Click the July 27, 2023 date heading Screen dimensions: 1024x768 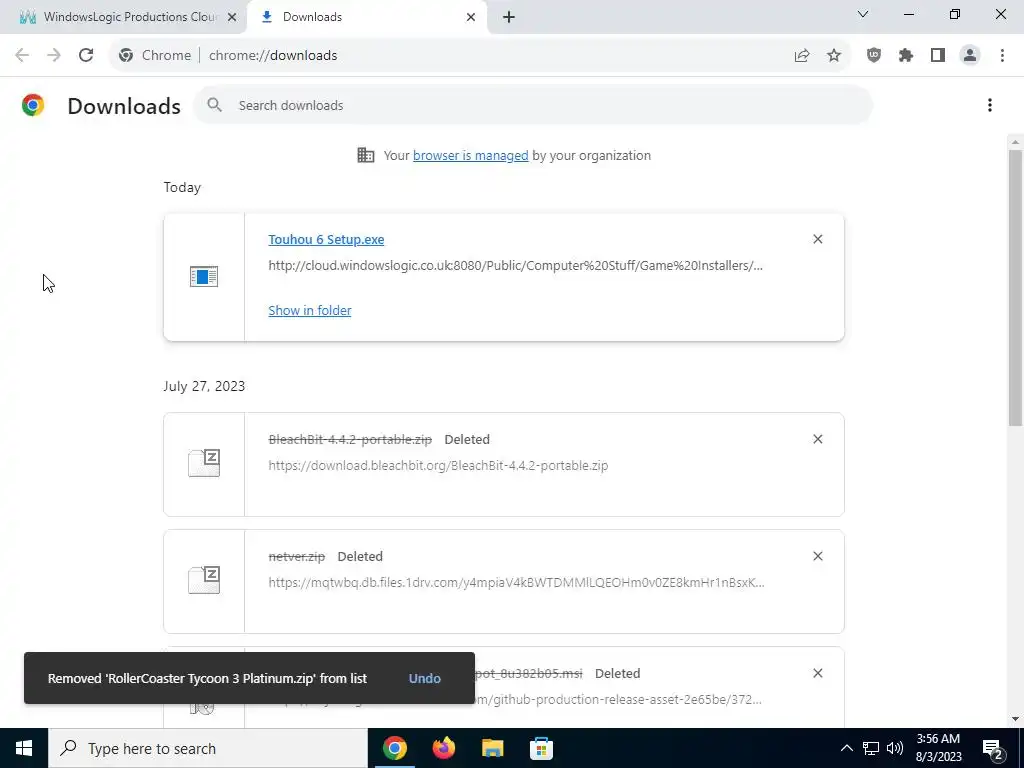[204, 386]
